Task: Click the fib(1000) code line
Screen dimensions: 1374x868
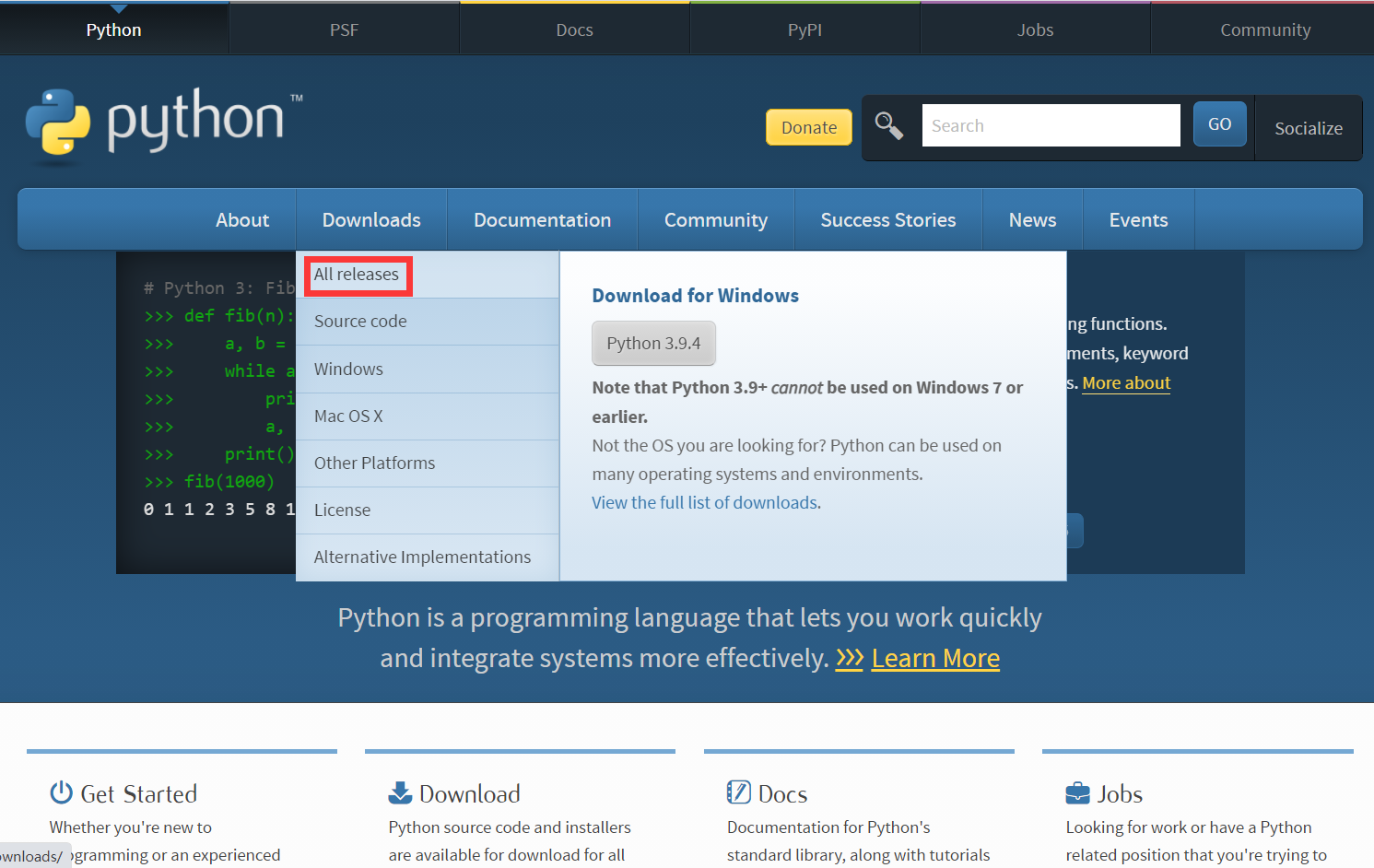Action: (x=209, y=482)
